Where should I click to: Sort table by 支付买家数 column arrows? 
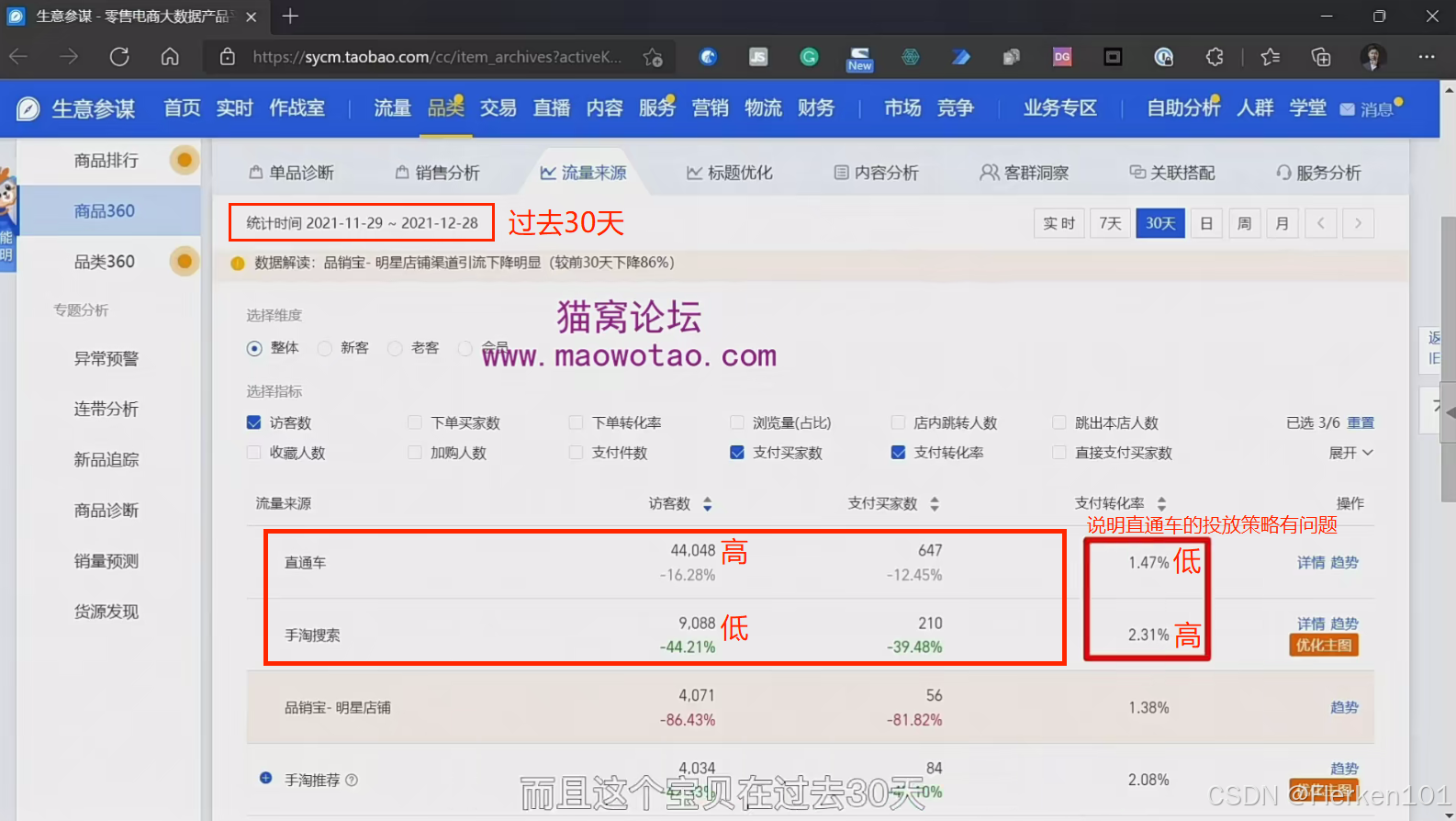point(935,503)
